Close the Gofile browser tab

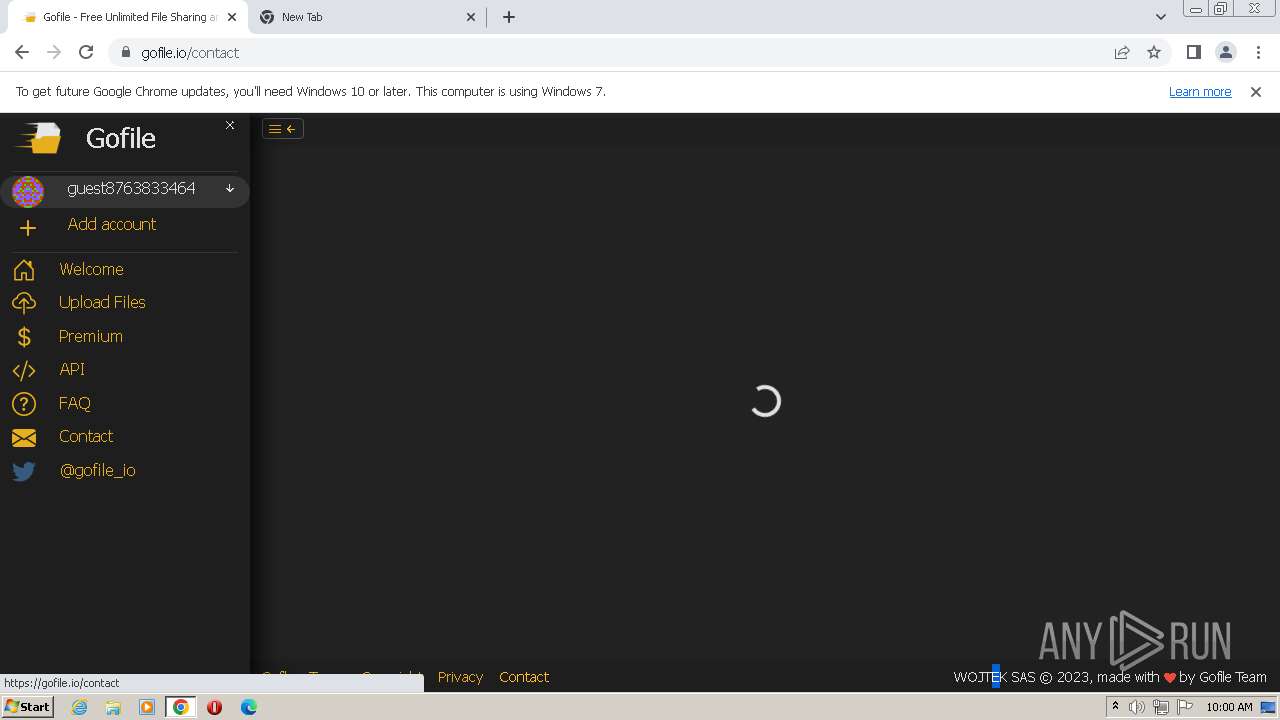click(230, 17)
